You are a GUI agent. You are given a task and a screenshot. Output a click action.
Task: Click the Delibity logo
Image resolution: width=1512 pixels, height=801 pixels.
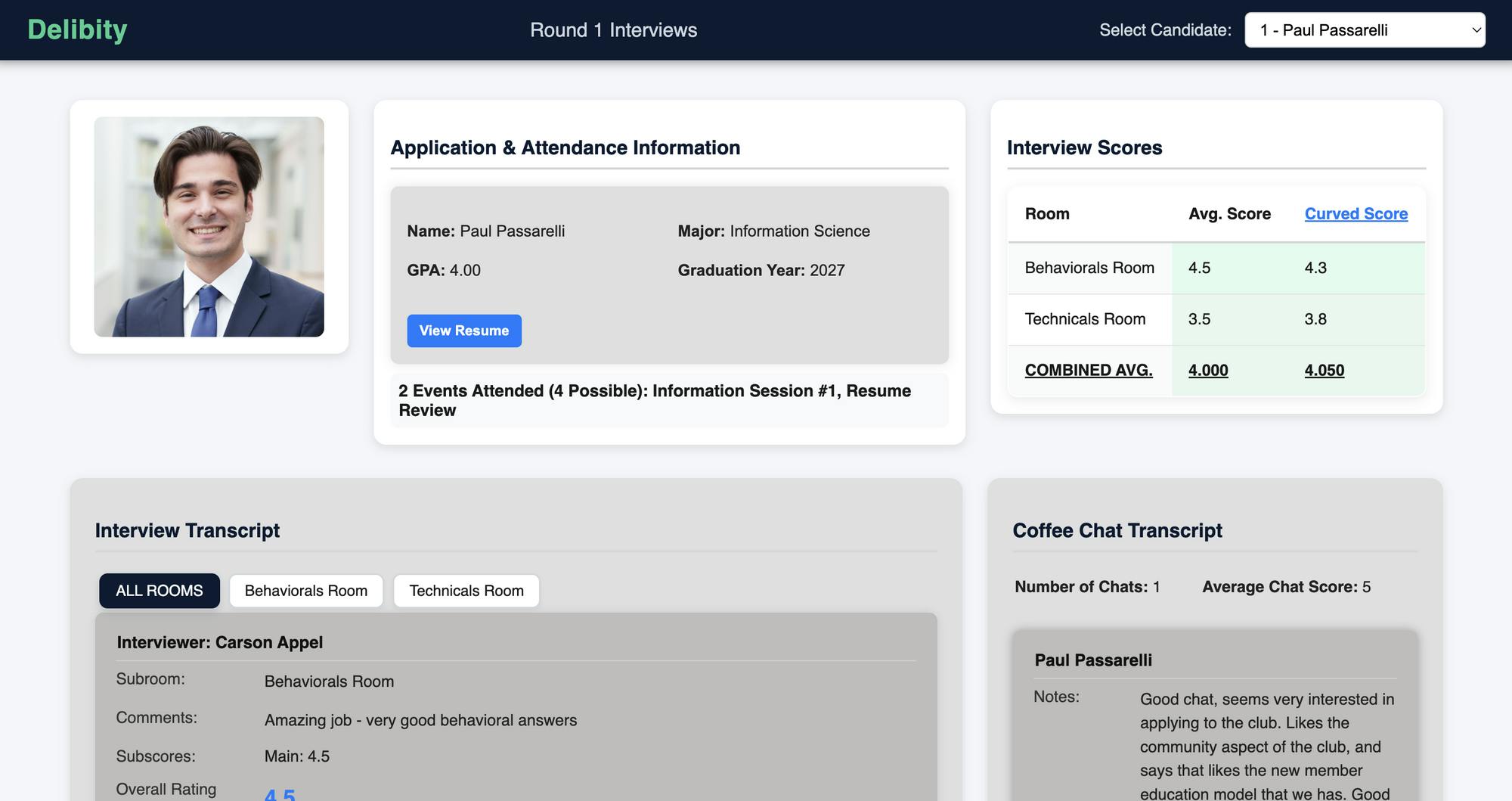click(x=77, y=29)
